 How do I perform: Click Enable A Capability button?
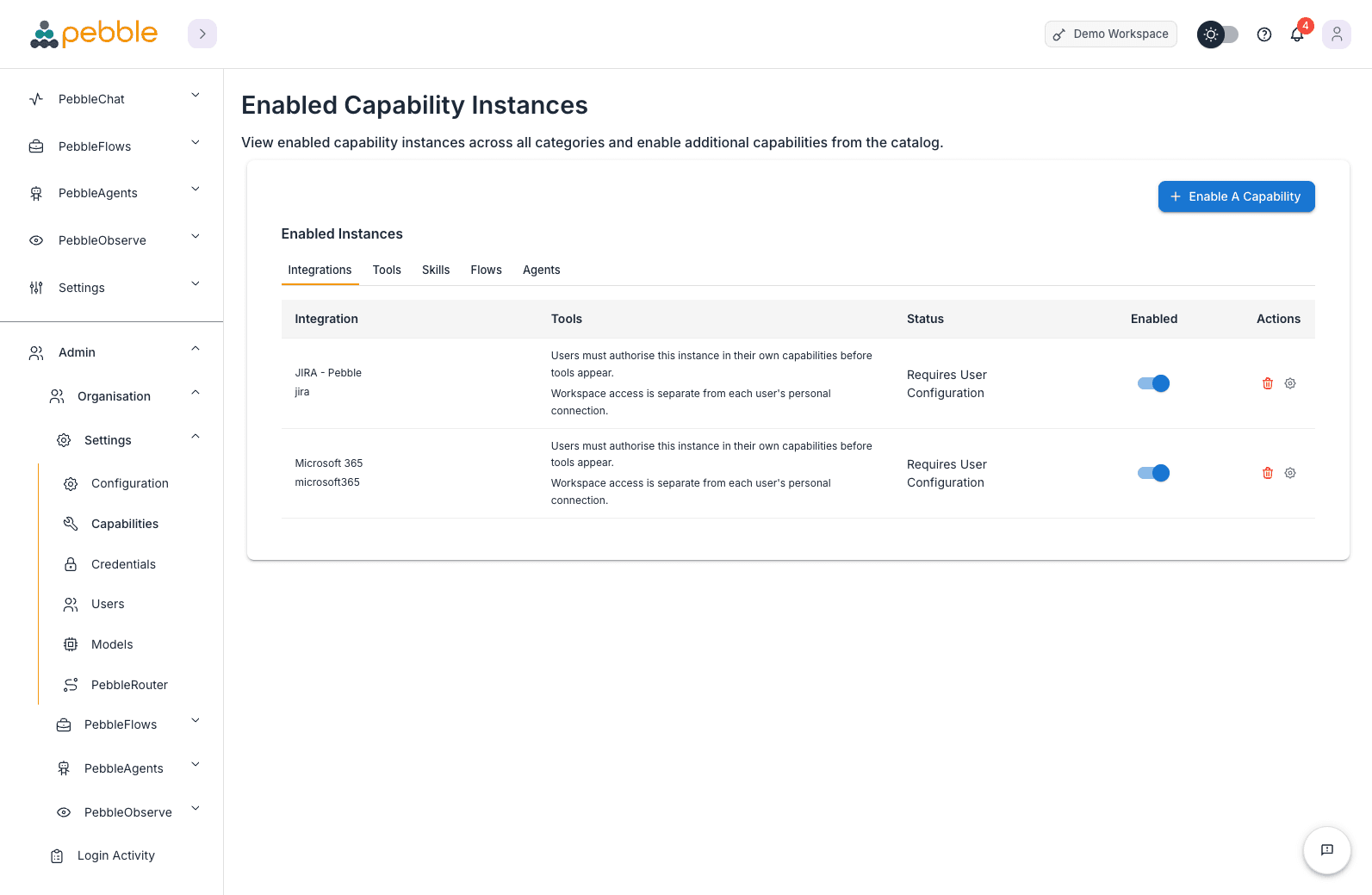tap(1236, 196)
